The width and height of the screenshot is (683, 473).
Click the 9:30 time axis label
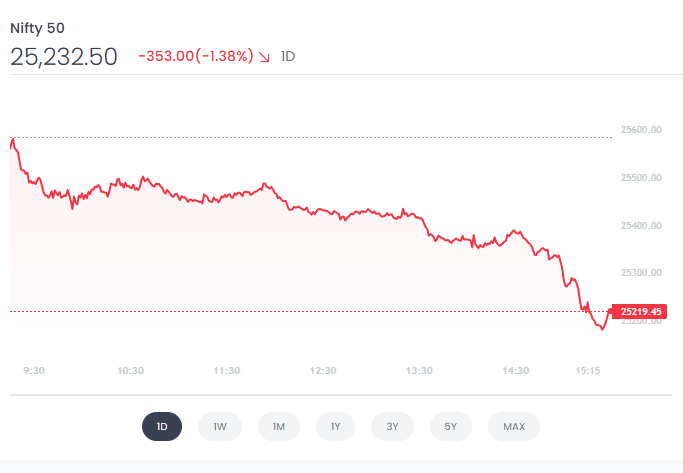coord(34,370)
